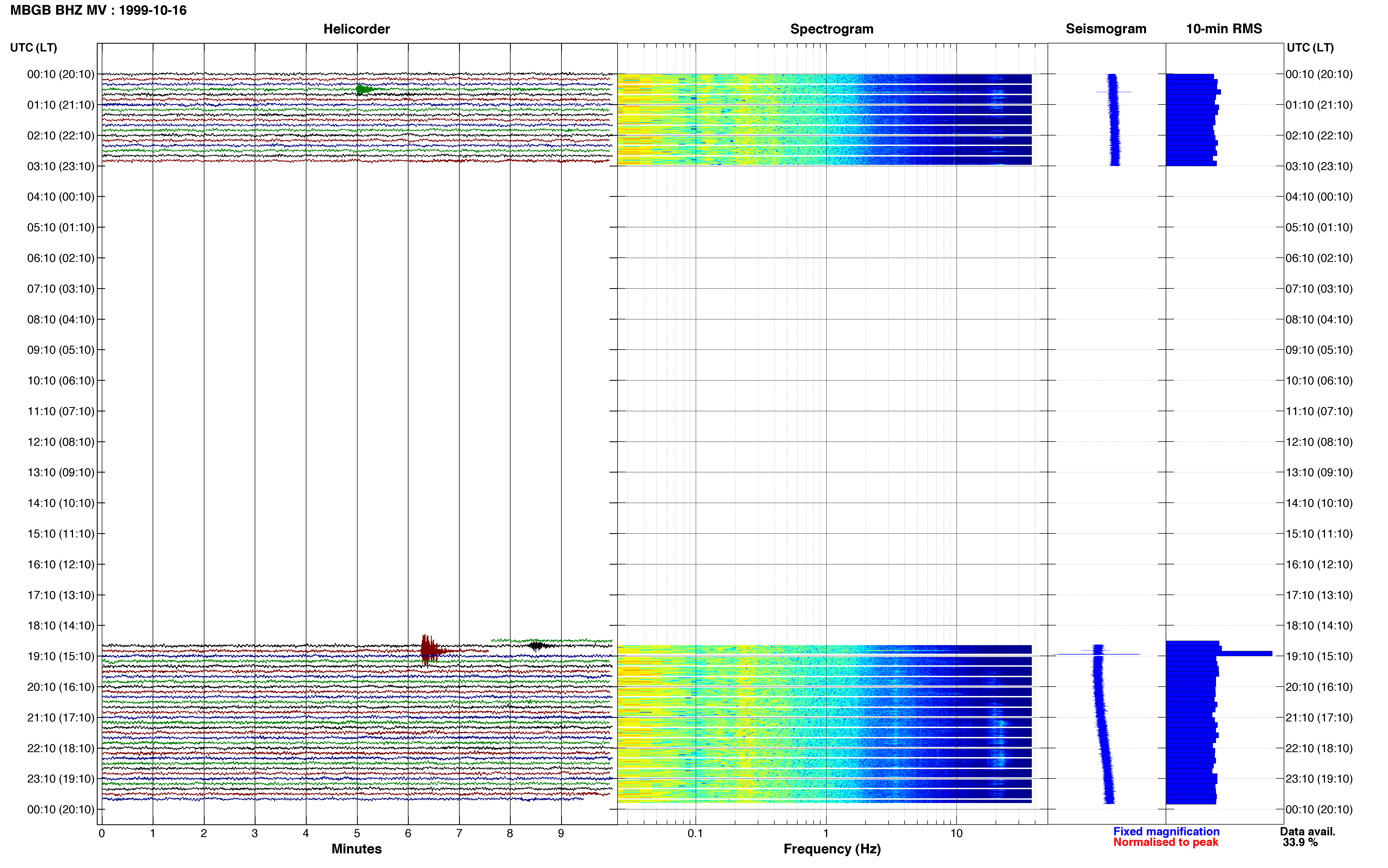
Task: Click the Seismogram column heading
Action: 1106,29
